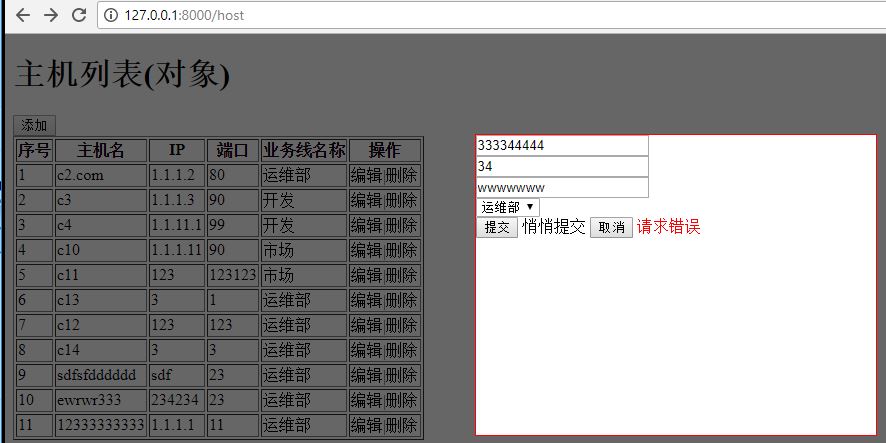Click 开发 cell in row c3

(304, 200)
